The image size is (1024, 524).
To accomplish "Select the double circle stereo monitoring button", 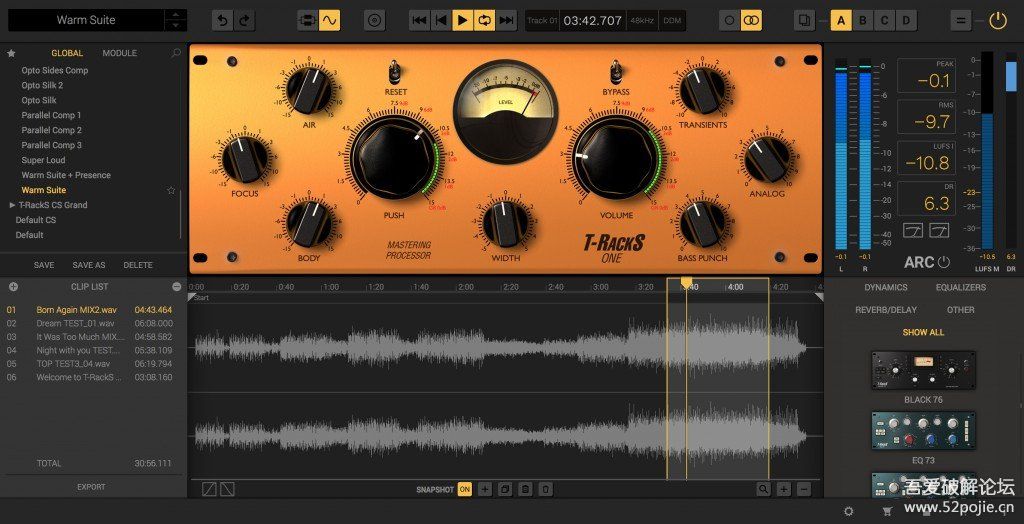I will (x=752, y=21).
